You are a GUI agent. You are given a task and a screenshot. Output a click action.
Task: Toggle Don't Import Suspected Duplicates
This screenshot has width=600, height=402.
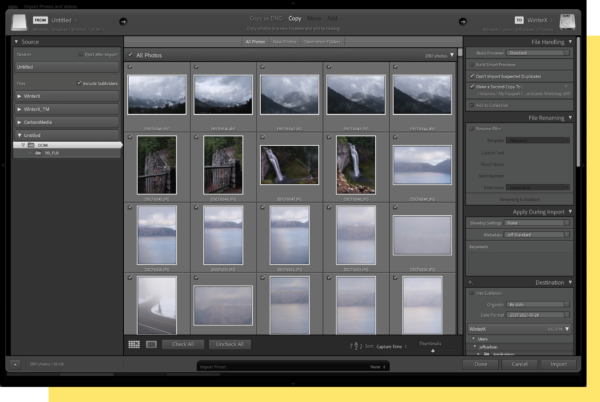472,76
